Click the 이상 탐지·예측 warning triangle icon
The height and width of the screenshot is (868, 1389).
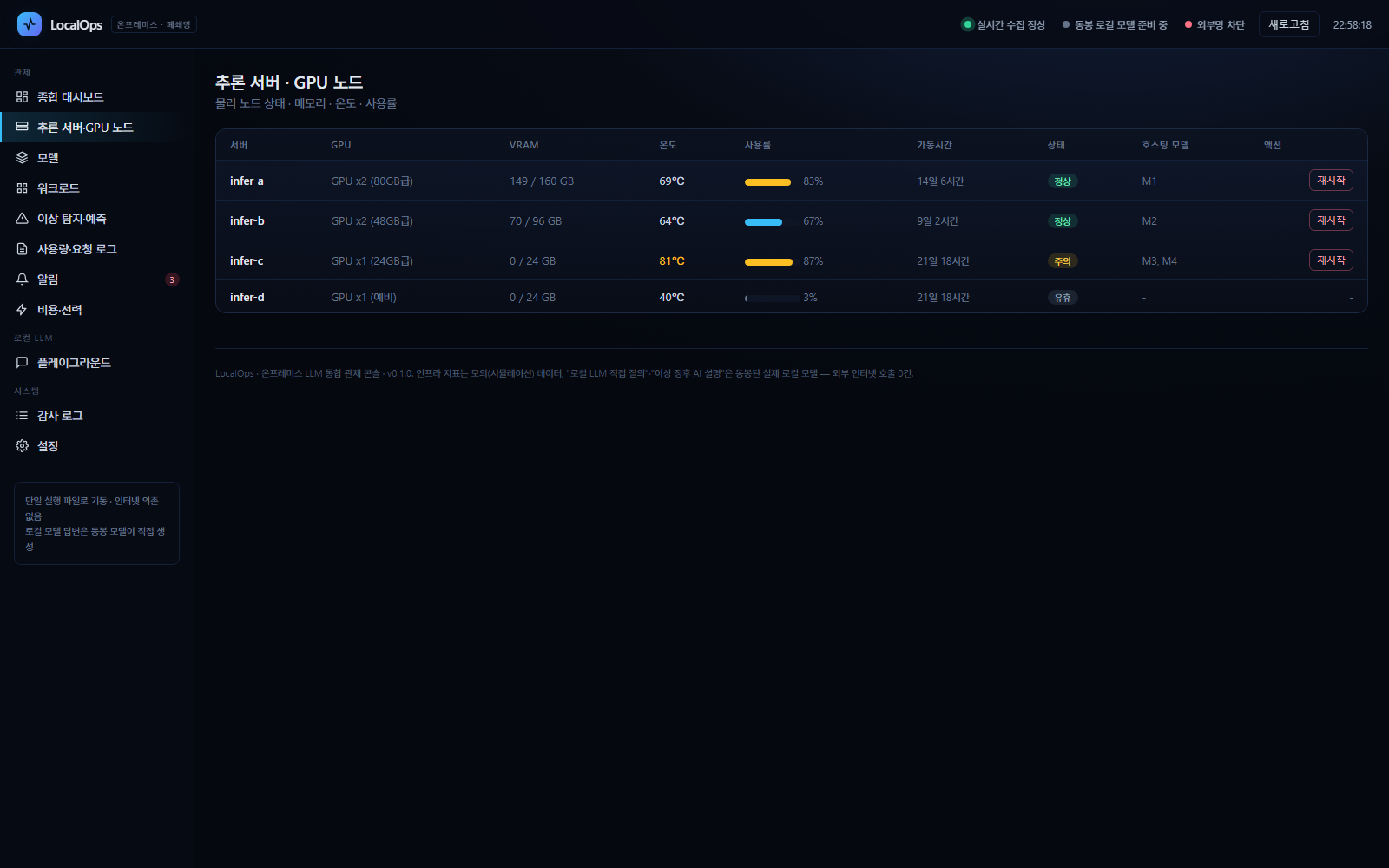(23, 219)
